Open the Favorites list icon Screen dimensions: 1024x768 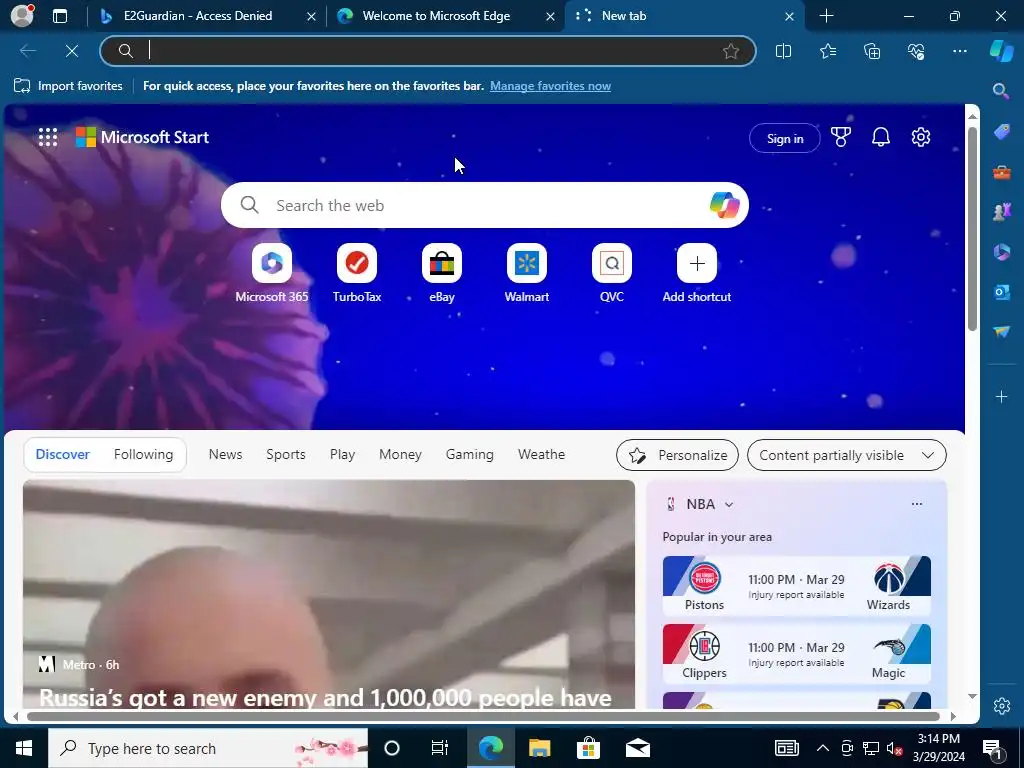(828, 51)
